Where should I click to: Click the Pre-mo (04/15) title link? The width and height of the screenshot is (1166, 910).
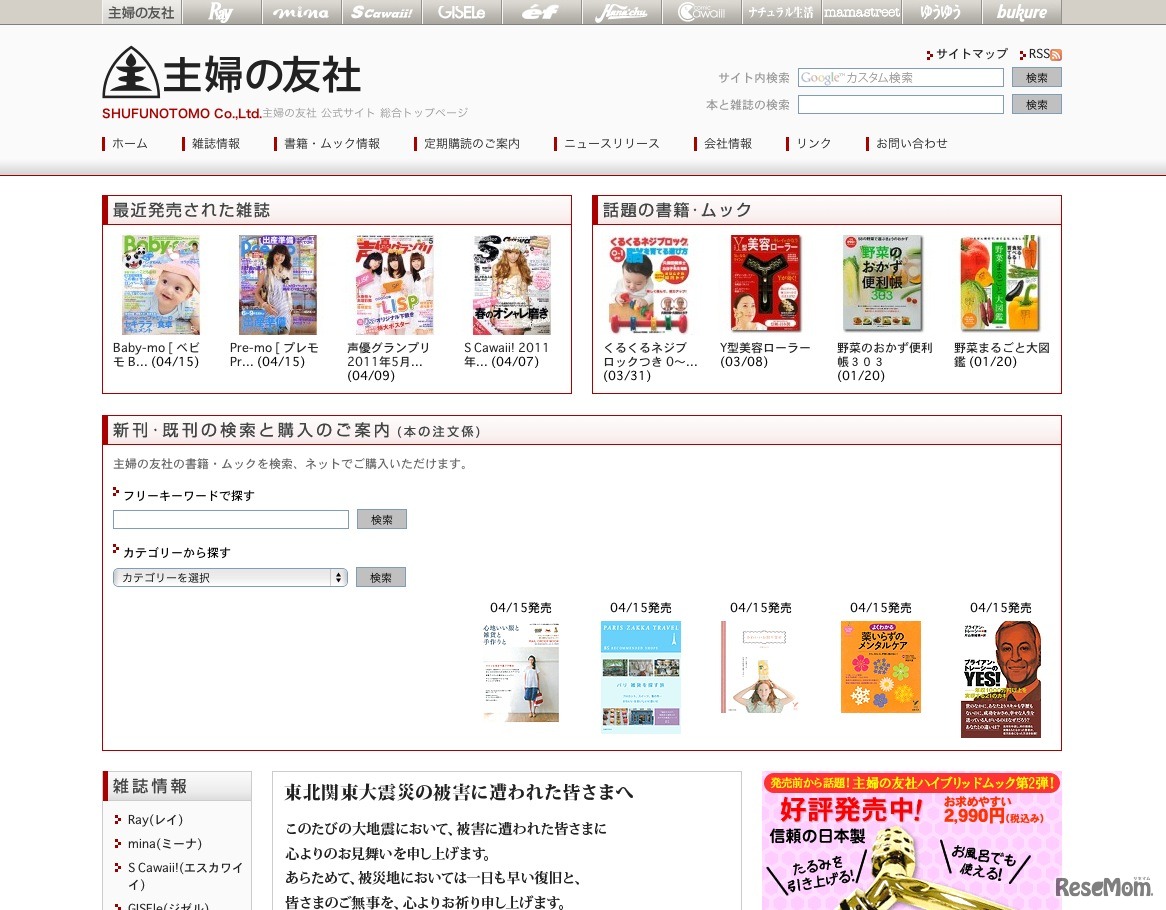tap(274, 355)
